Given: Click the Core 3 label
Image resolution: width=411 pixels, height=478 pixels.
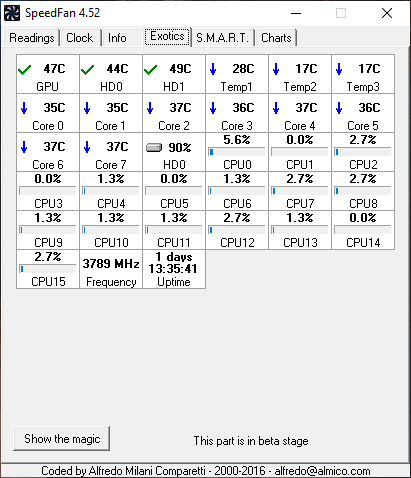Looking at the screenshot, I should [x=237, y=126].
